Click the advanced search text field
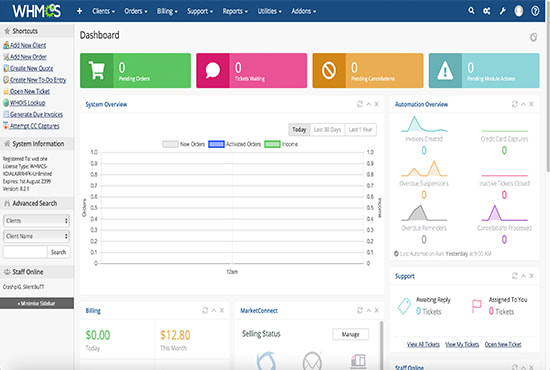 pyautogui.click(x=25, y=252)
